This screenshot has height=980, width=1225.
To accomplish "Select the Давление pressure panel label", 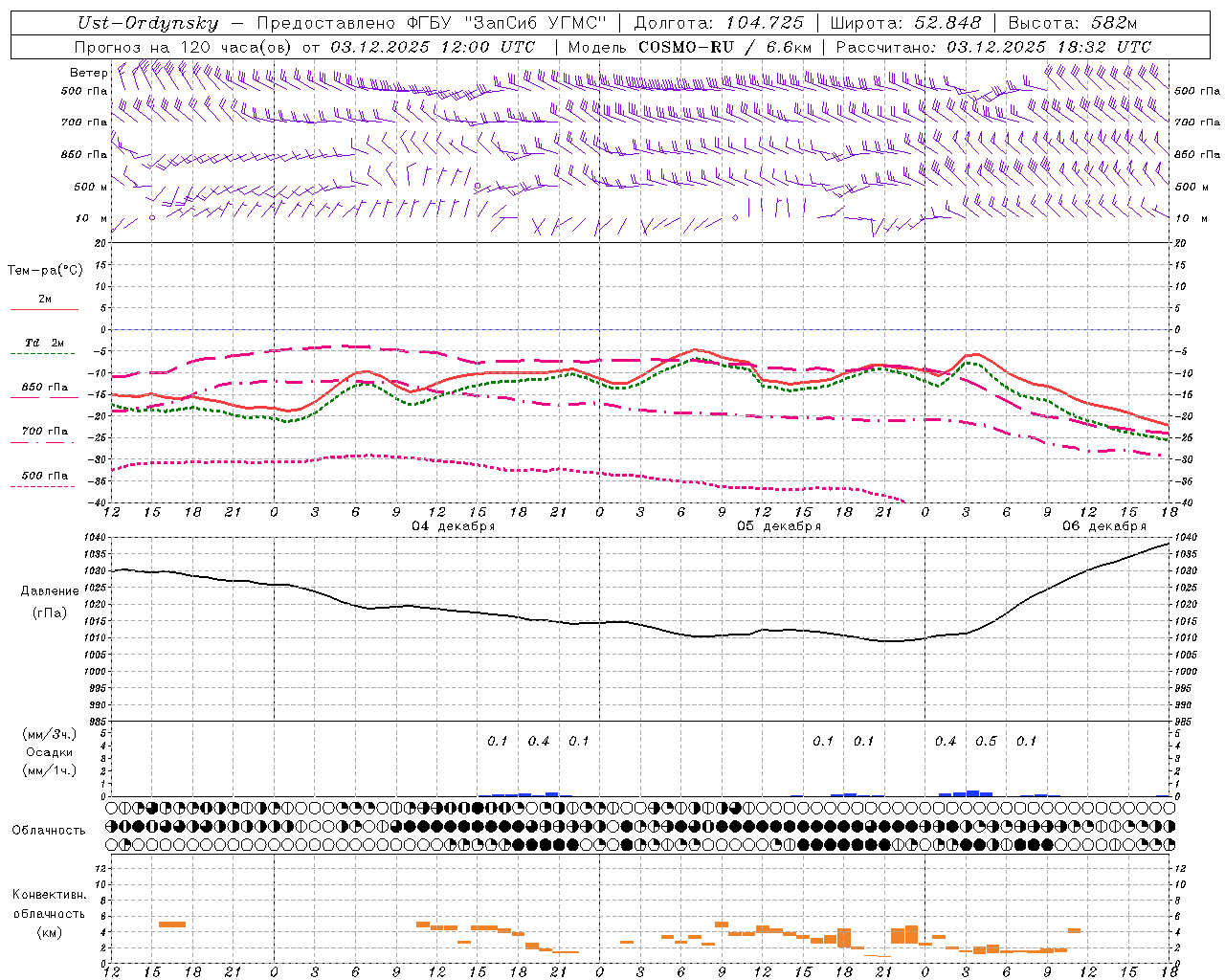I will (x=49, y=591).
